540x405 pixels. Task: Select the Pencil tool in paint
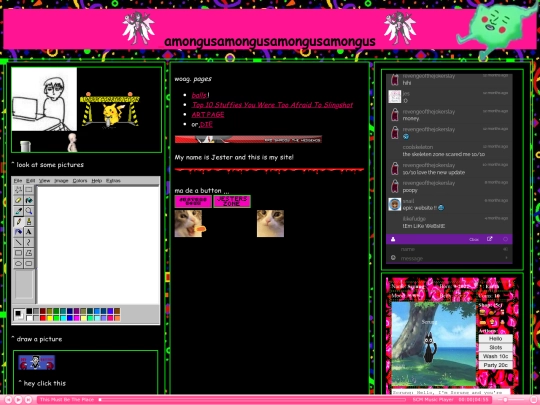pos(18,221)
